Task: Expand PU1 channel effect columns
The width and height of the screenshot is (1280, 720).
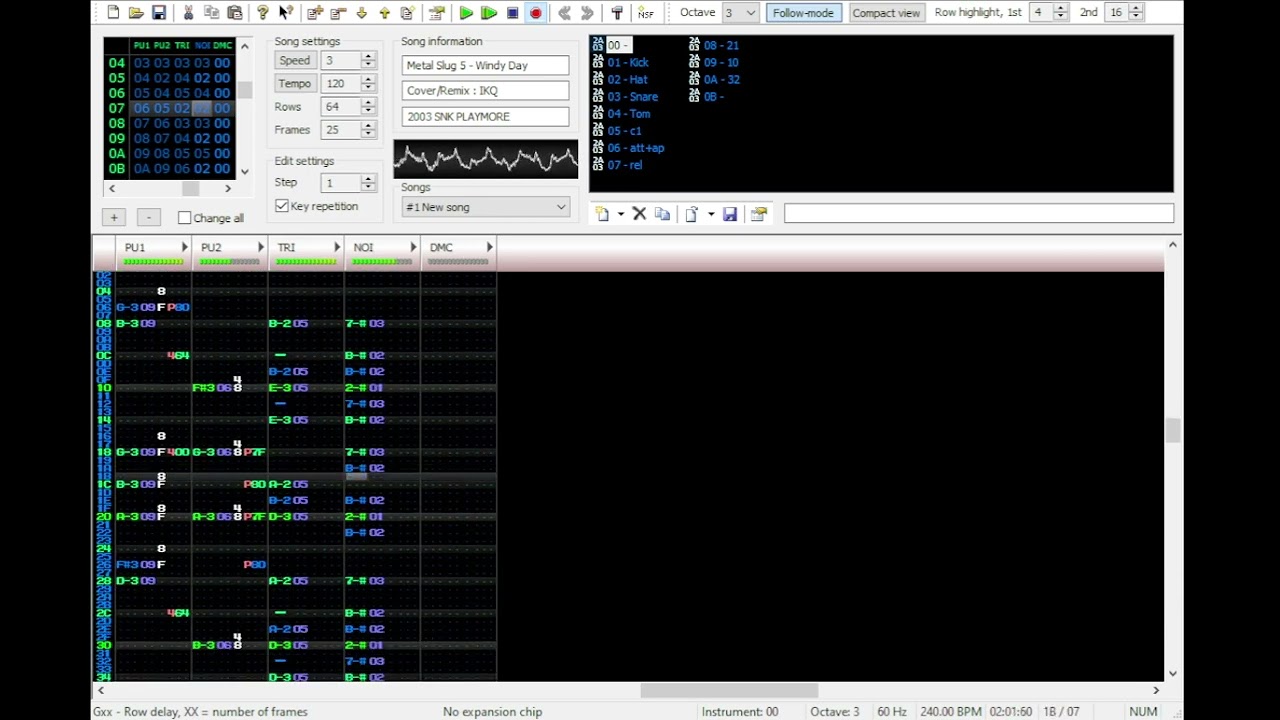Action: tap(184, 247)
